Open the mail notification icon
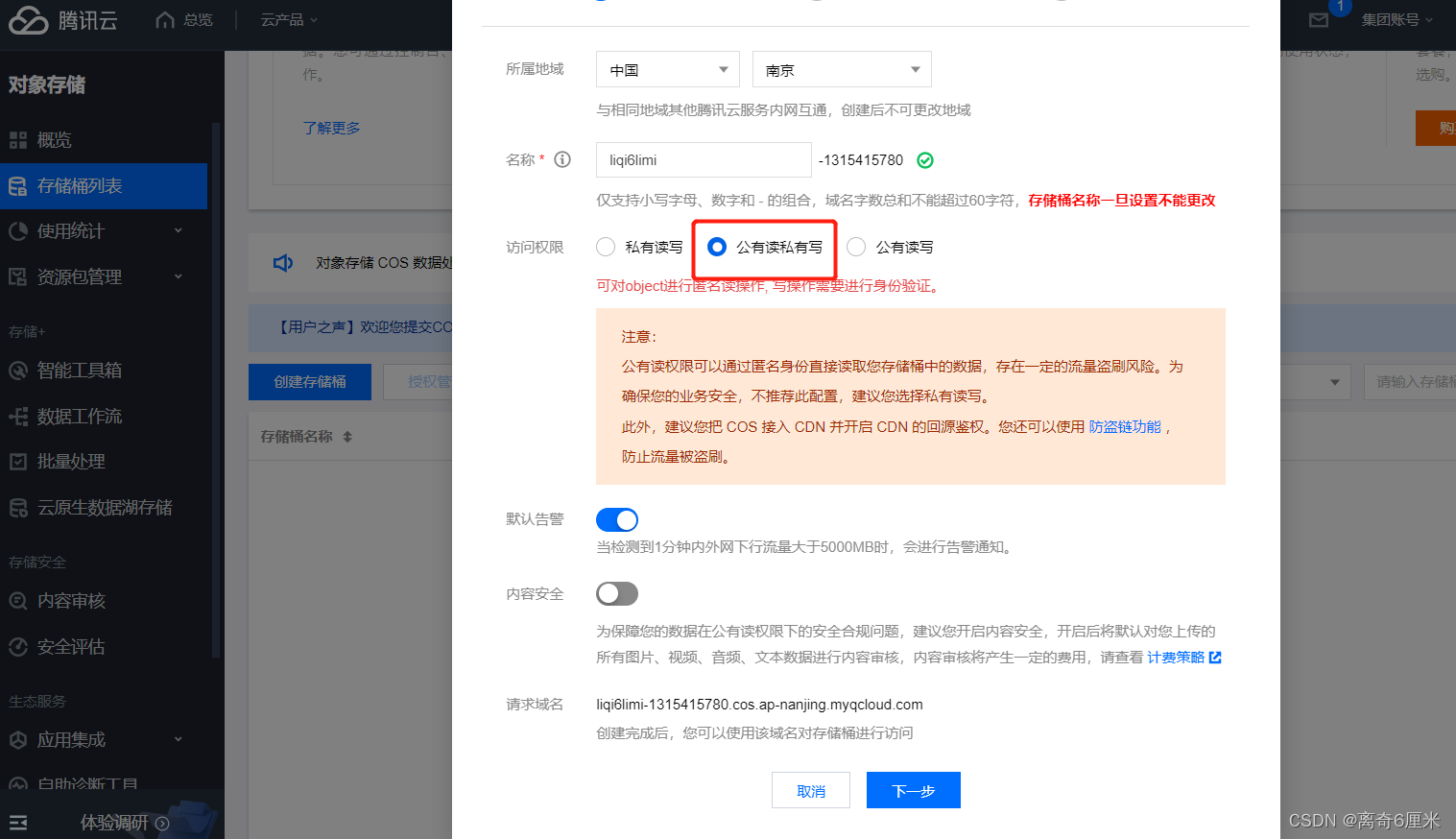The width and height of the screenshot is (1456, 839). coord(1319,20)
